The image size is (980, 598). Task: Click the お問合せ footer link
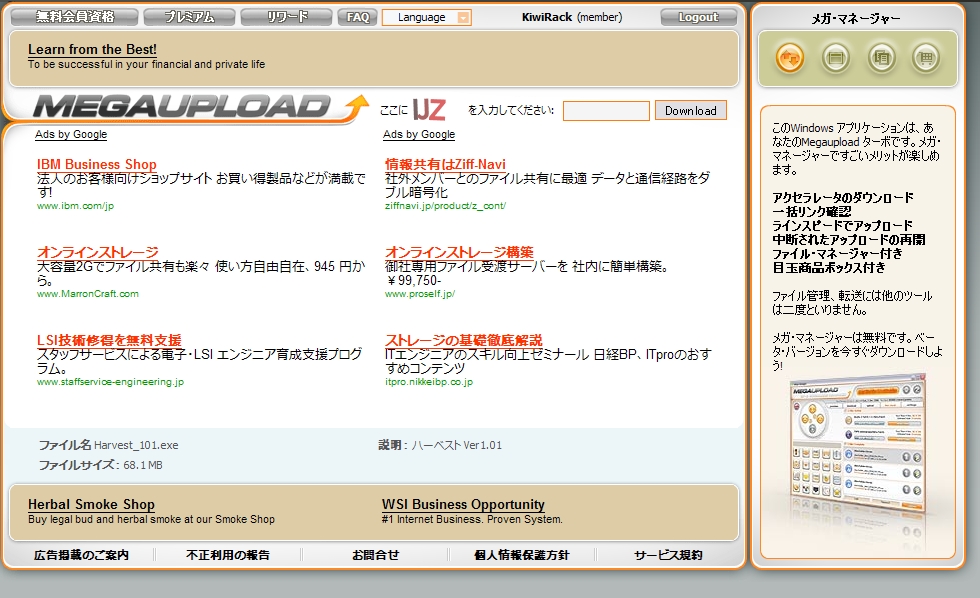376,555
